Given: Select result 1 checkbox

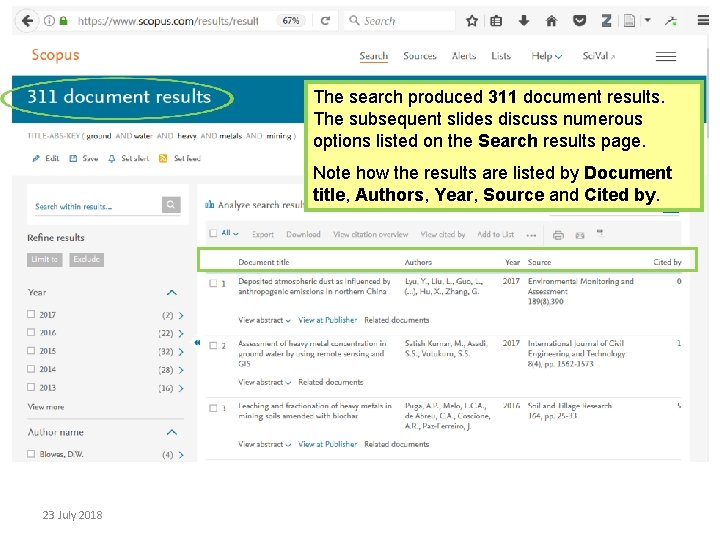Looking at the screenshot, I should pyautogui.click(x=213, y=283).
